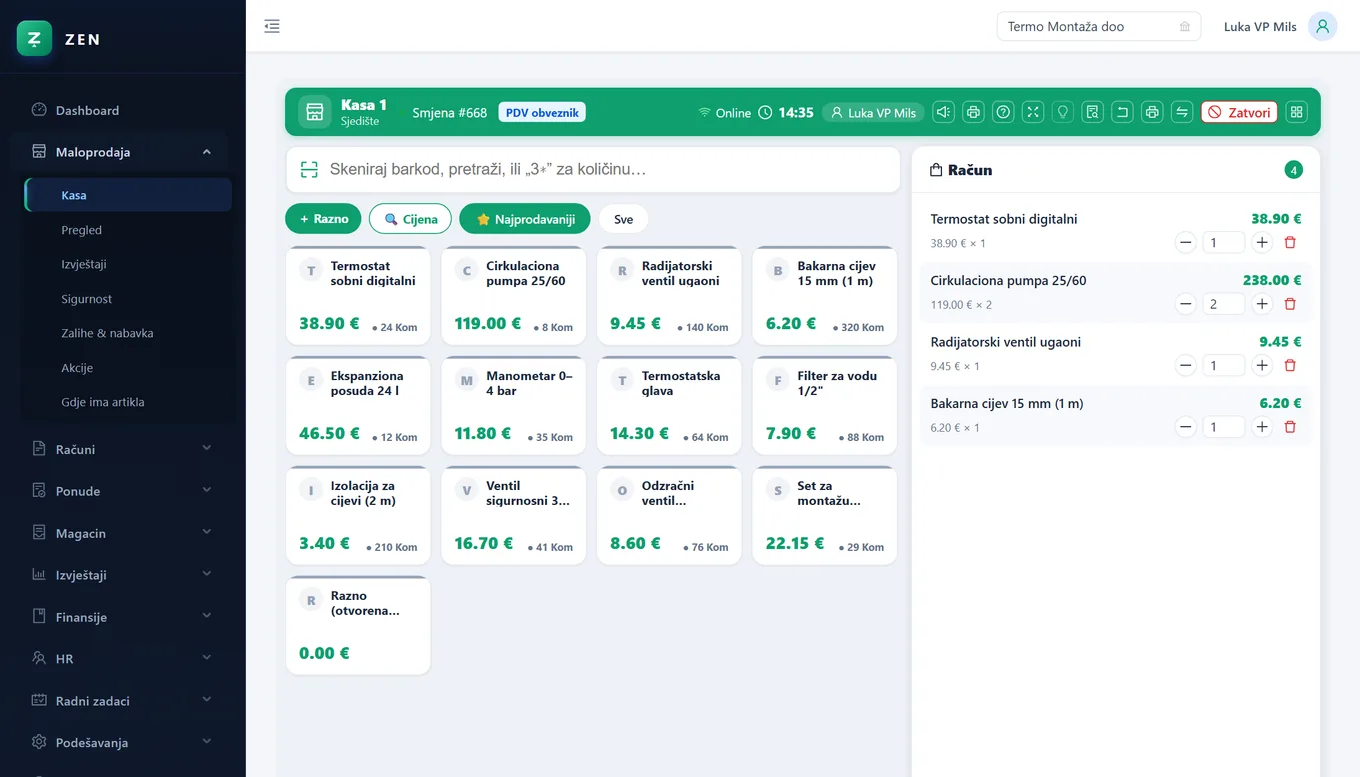Click the Cijena lookup button
This screenshot has width=1360, height=777.
click(410, 219)
